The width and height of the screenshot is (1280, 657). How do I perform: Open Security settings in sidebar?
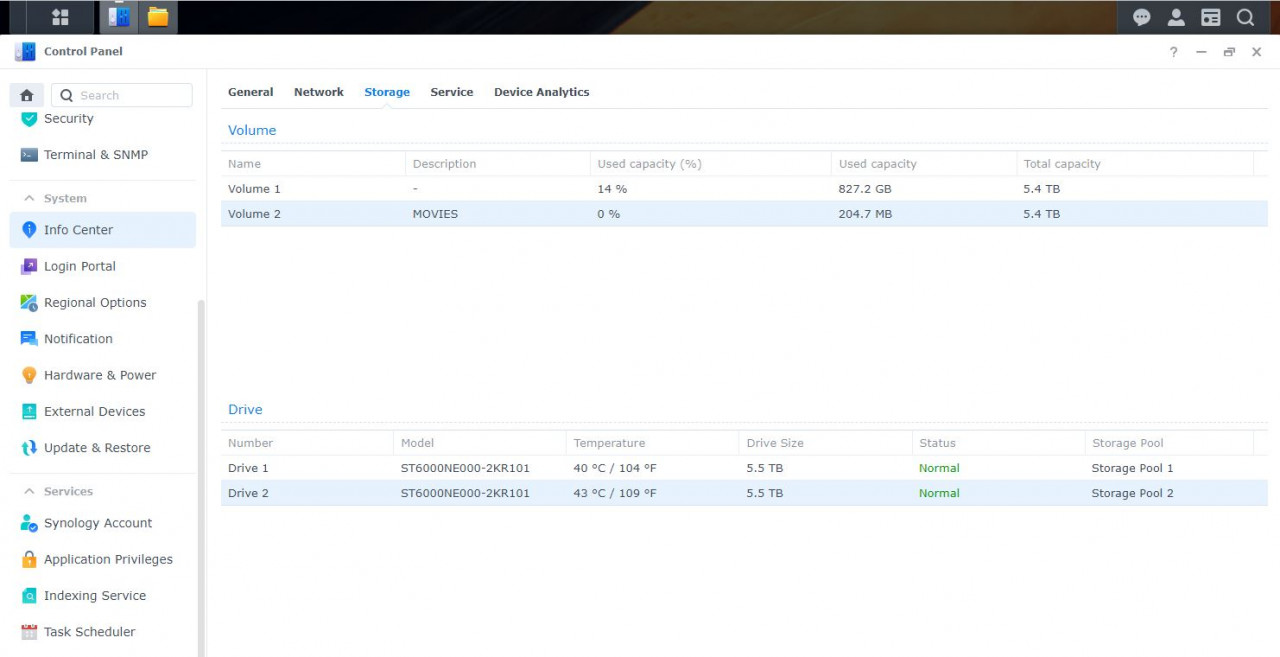tap(69, 118)
